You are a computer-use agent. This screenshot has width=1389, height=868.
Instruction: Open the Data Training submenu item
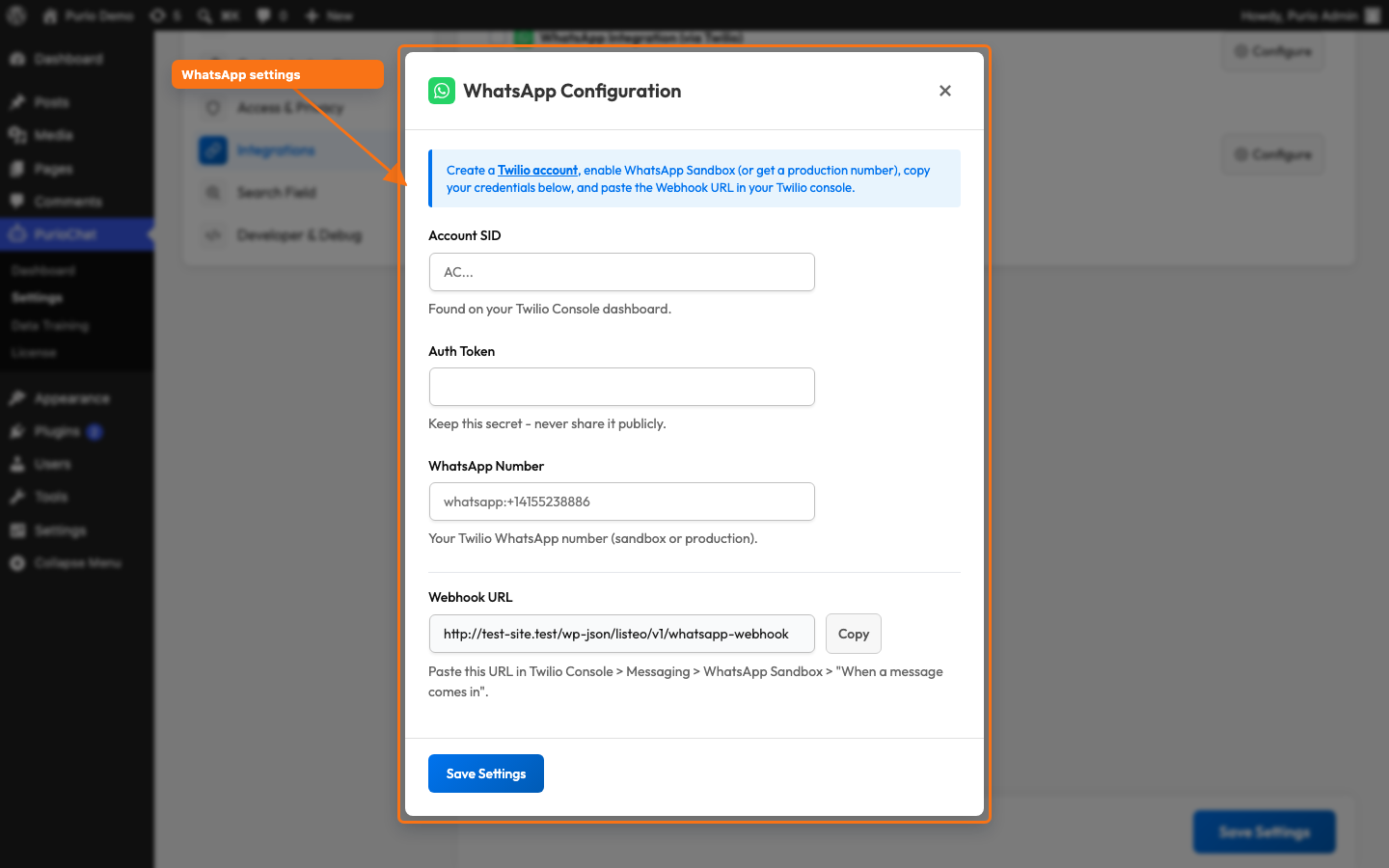point(50,326)
